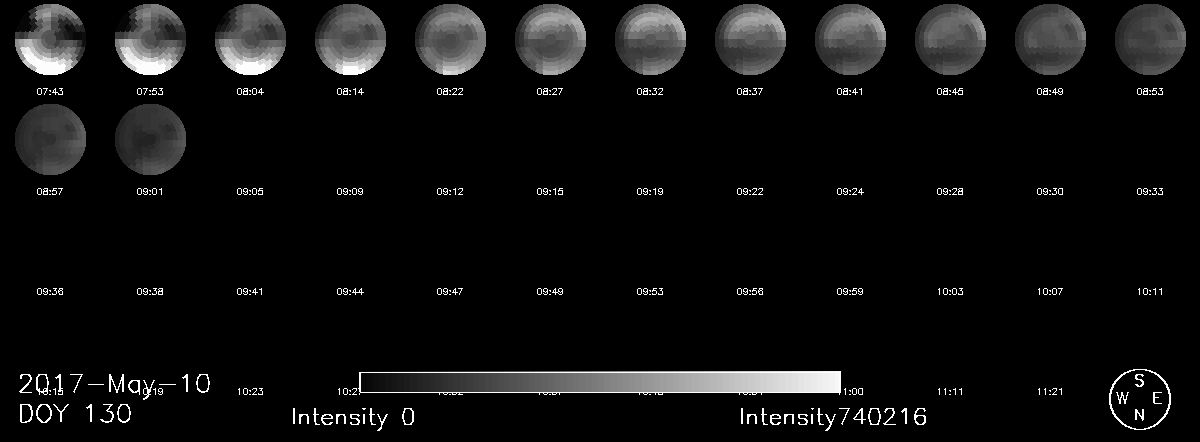Click the 'Intensity 0' minimum label
Viewport: 1200px width, 442px height.
tap(353, 417)
